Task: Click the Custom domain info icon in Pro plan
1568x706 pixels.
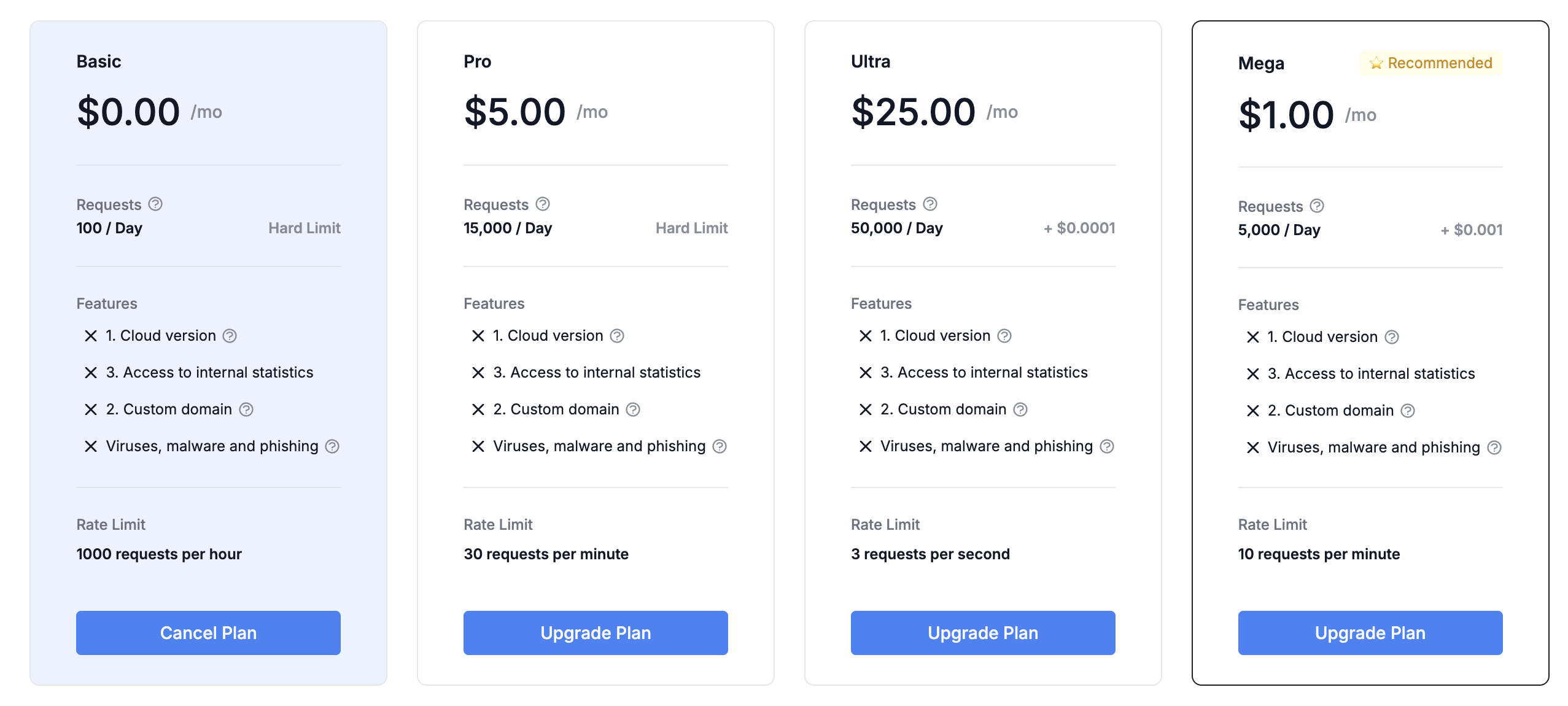Action: (x=633, y=409)
